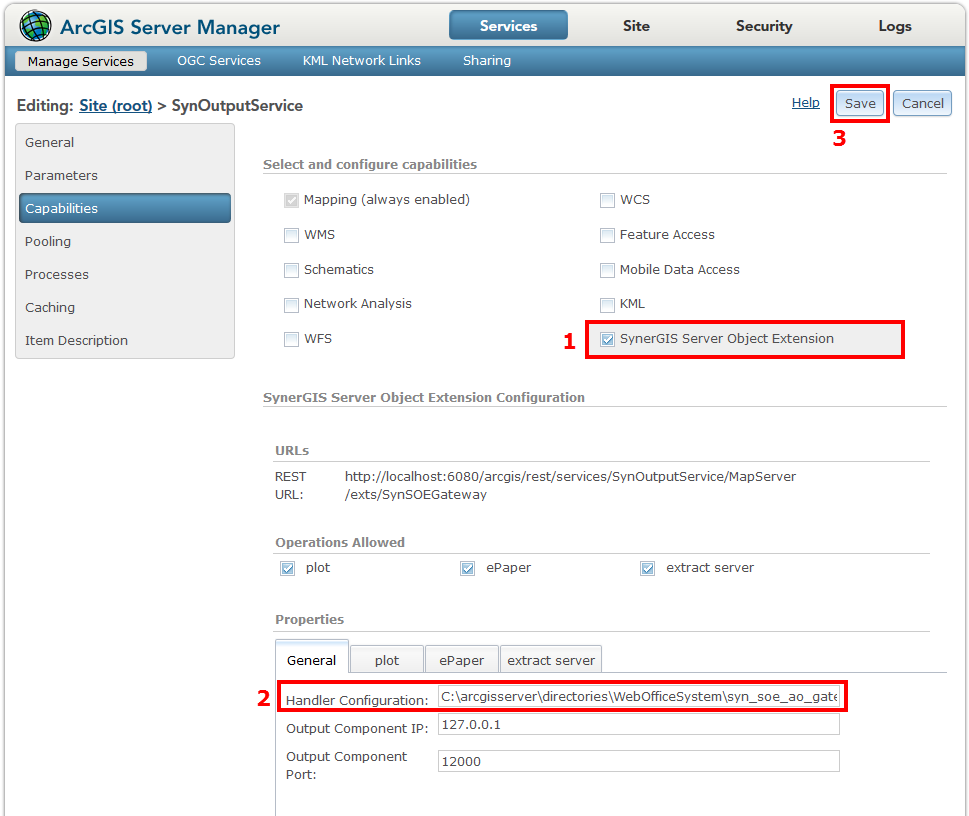The width and height of the screenshot is (969, 816).
Task: Disable the ePaper operation
Action: (x=467, y=567)
